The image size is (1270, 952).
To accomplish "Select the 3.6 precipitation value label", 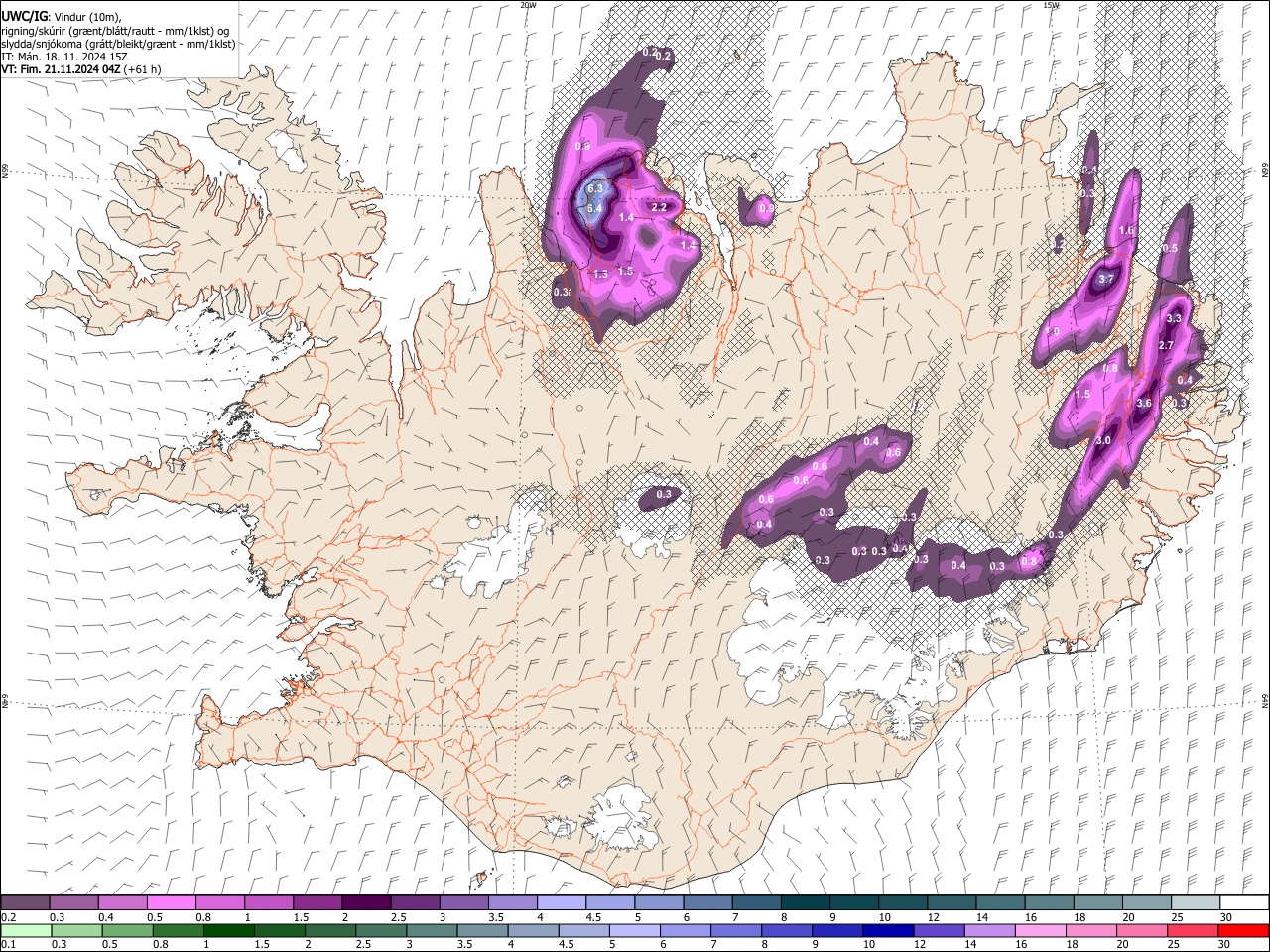I will [x=1143, y=403].
